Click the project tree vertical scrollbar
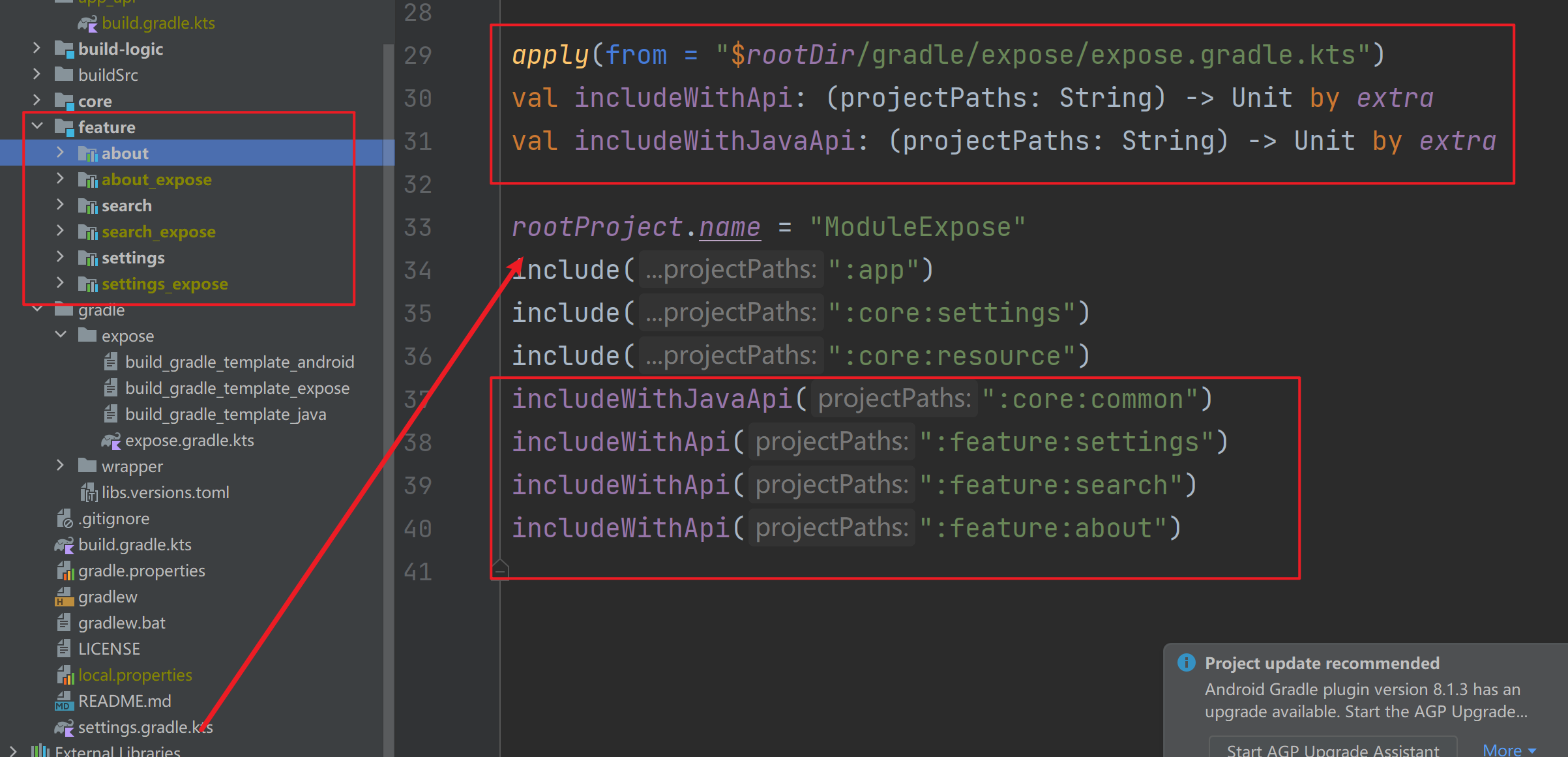 [x=389, y=391]
